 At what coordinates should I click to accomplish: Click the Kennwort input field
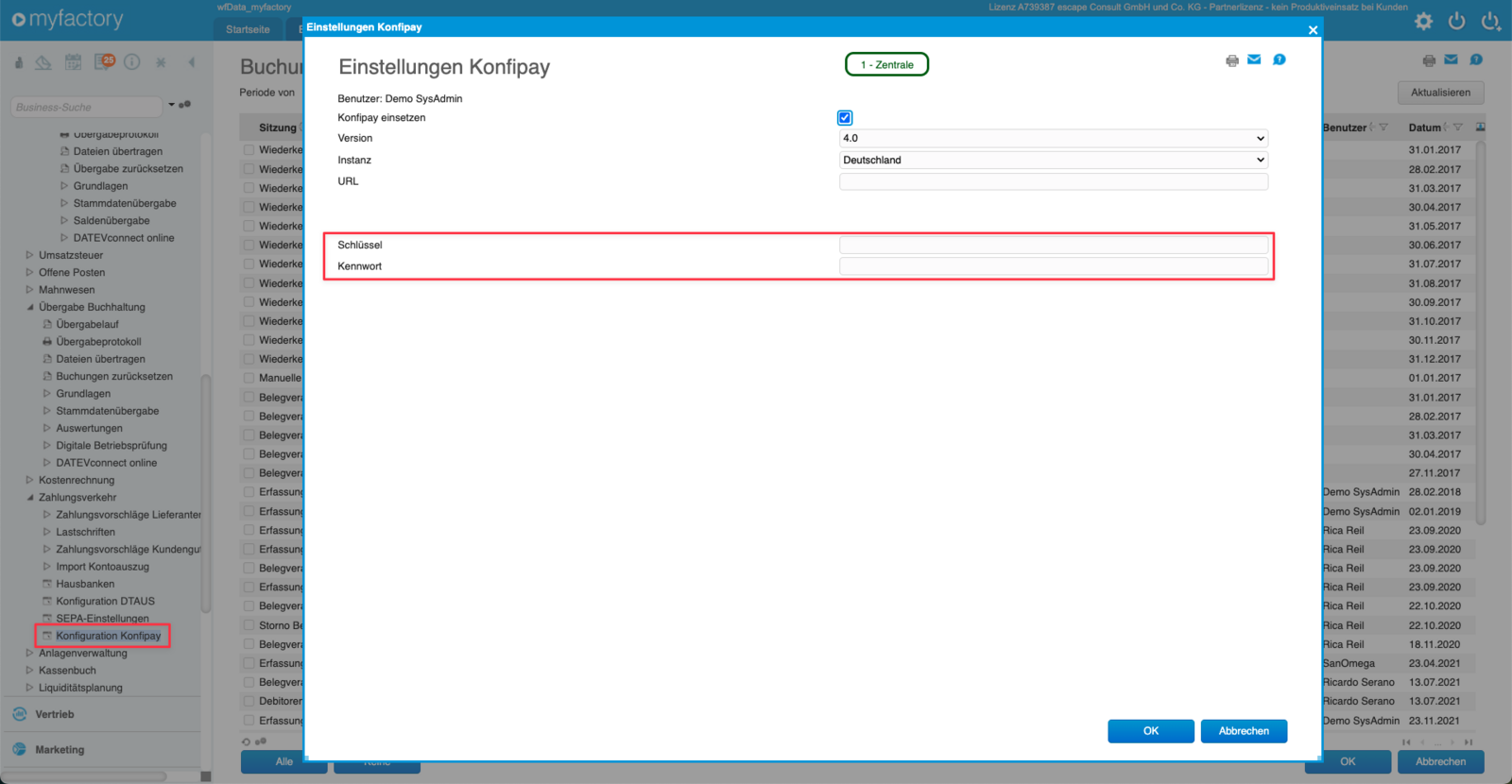1054,266
